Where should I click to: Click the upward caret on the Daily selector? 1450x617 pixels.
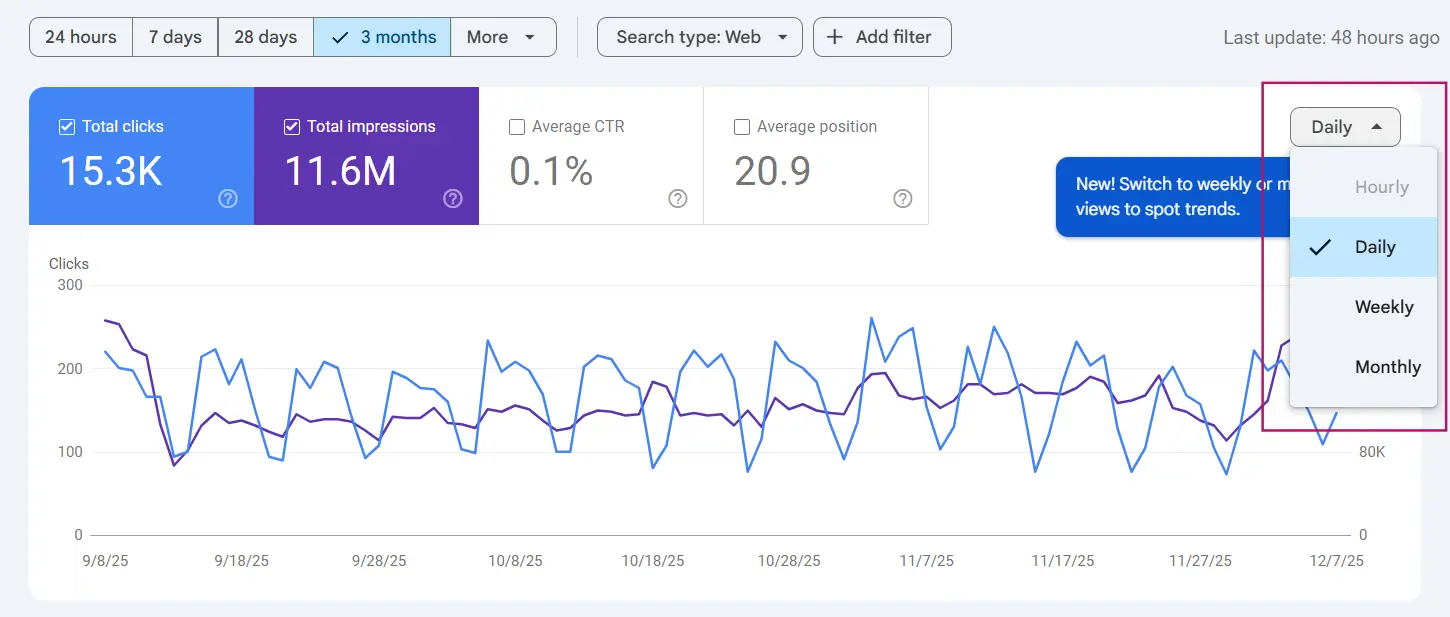1376,127
